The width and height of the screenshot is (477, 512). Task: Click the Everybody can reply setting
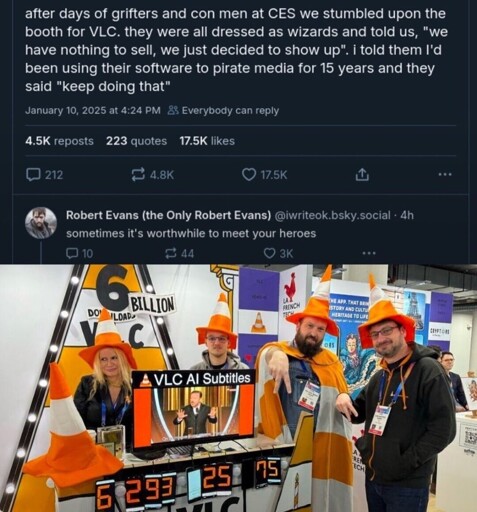click(223, 110)
